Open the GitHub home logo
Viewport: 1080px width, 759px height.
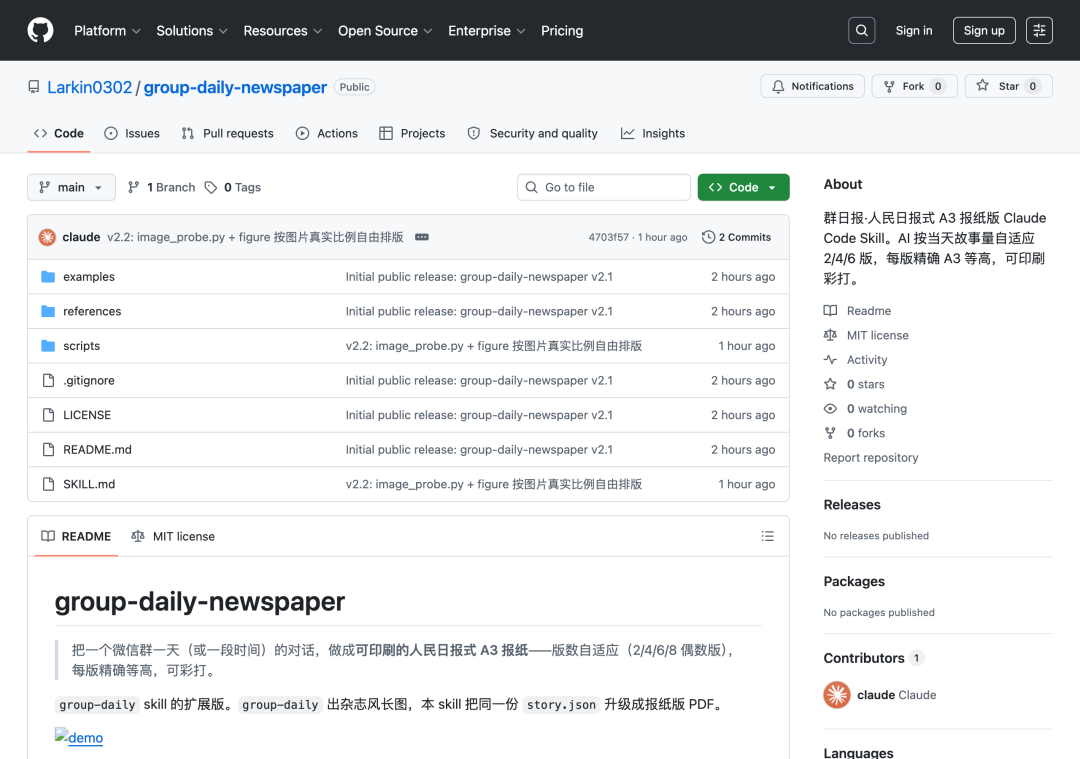[x=40, y=30]
